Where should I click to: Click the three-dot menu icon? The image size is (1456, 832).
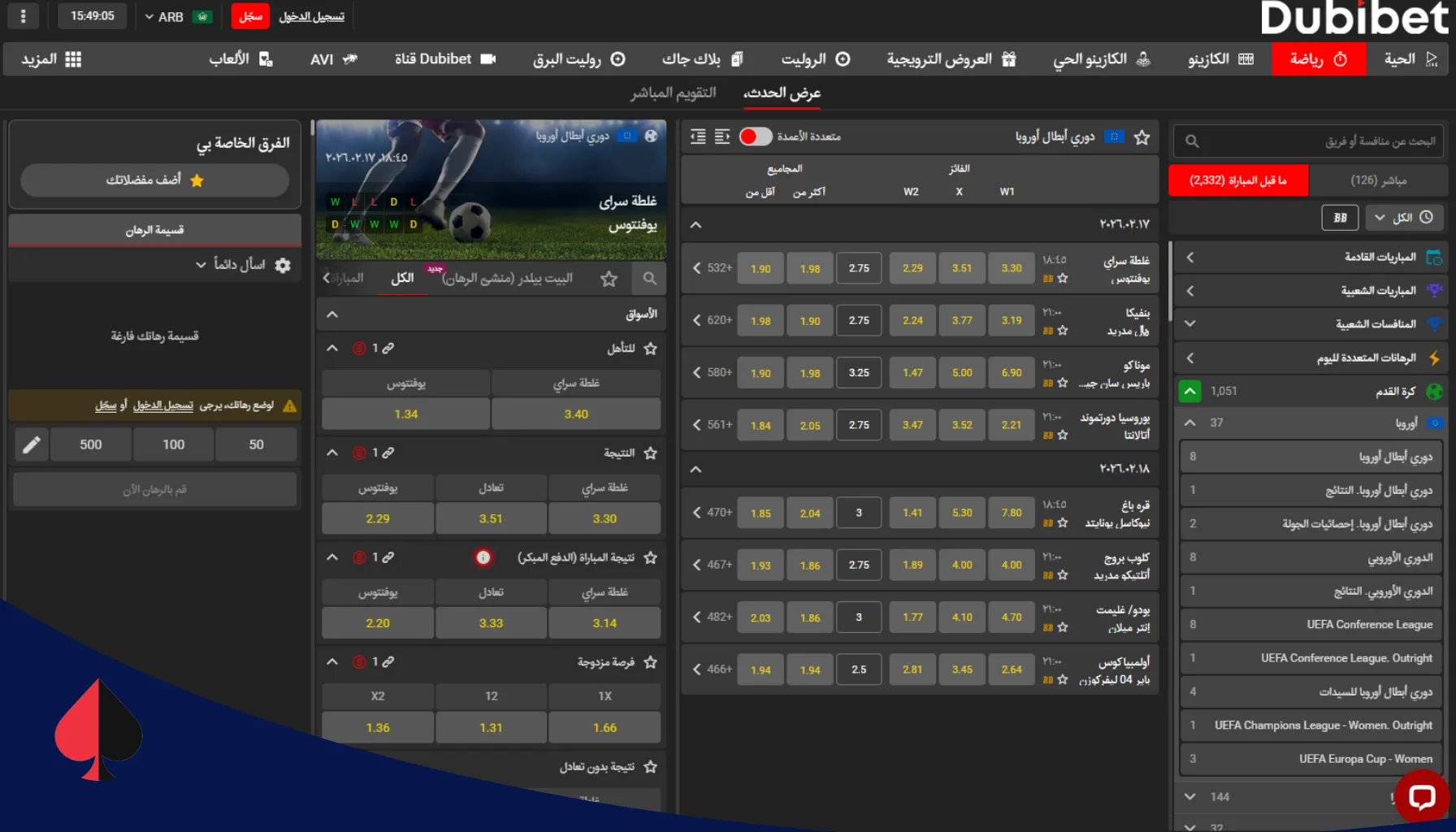23,16
